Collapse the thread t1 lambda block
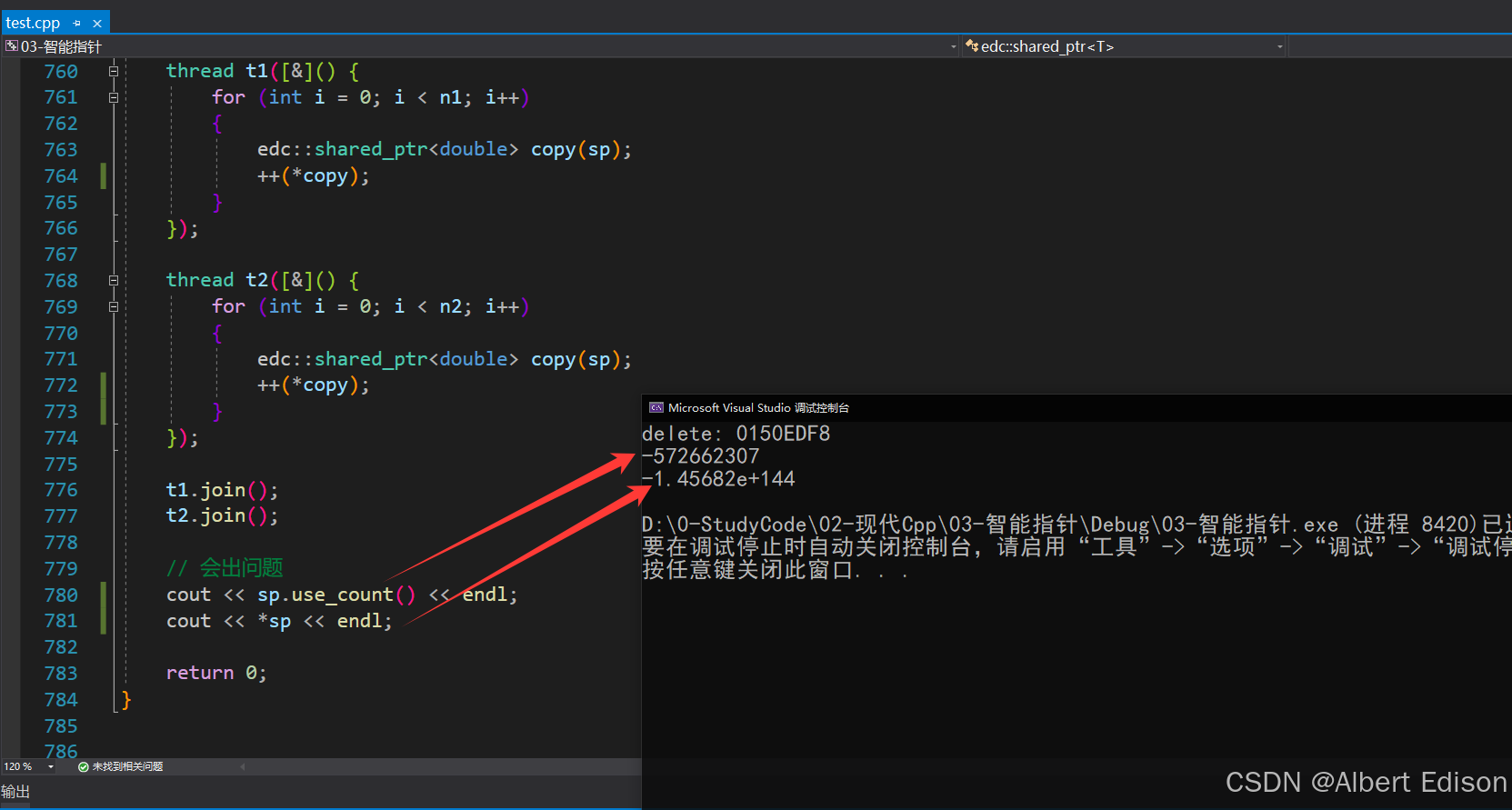Image resolution: width=1512 pixels, height=810 pixels. (x=114, y=71)
